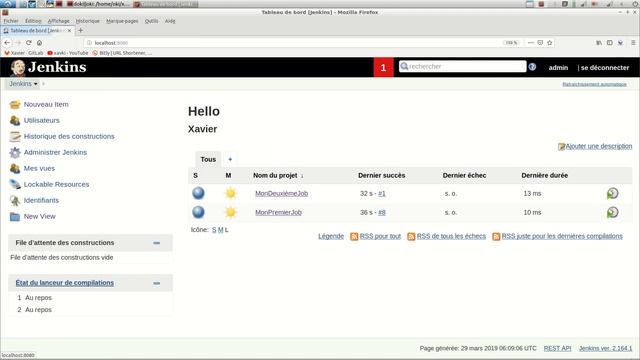Image resolution: width=640 pixels, height=360 pixels.
Task: Click the Identifiants keys icon
Action: click(x=15, y=200)
